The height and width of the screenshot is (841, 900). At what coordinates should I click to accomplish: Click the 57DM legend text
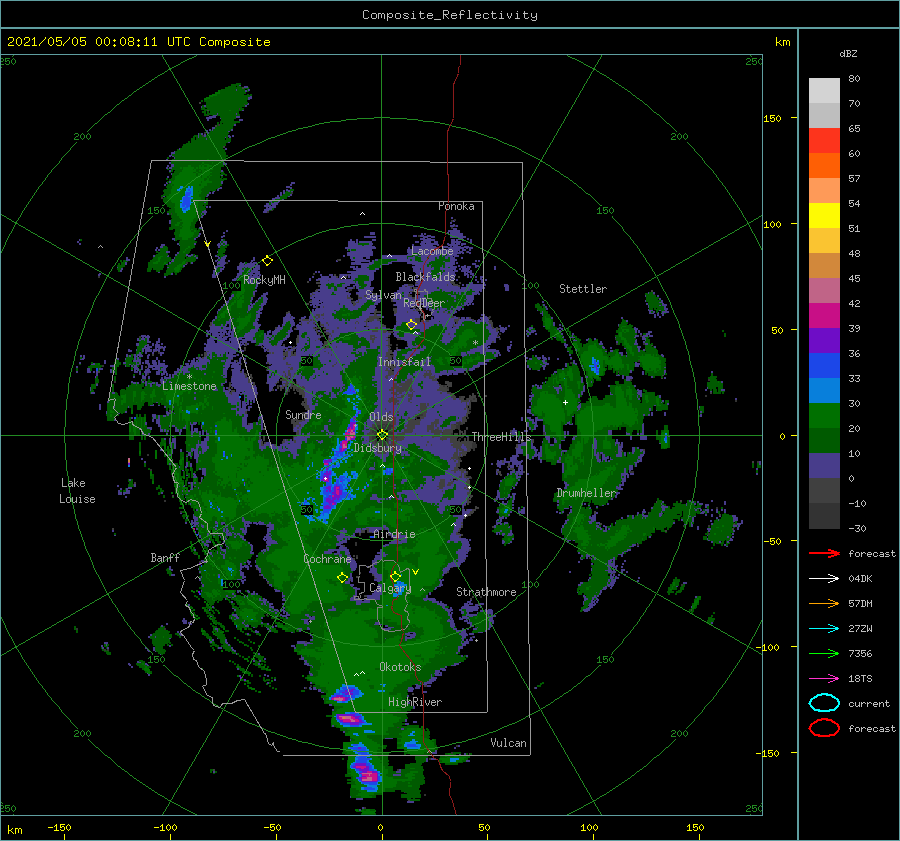point(860,603)
